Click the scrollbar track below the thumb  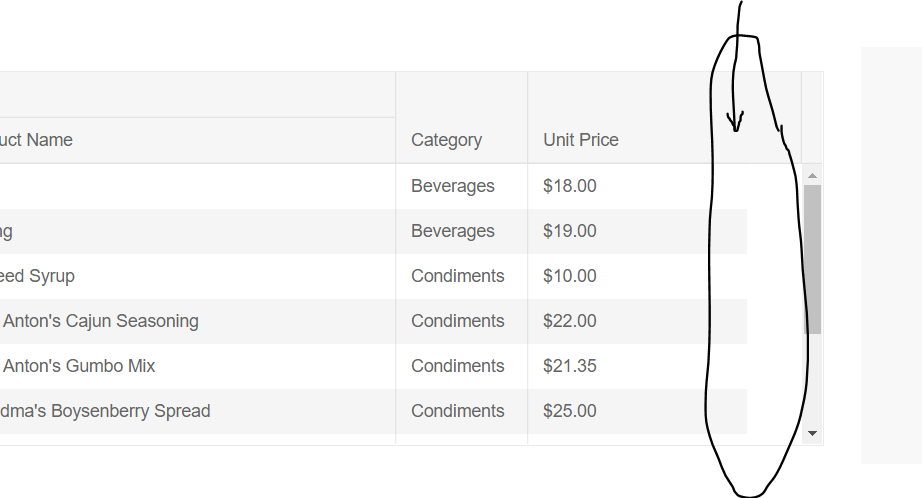(x=812, y=379)
